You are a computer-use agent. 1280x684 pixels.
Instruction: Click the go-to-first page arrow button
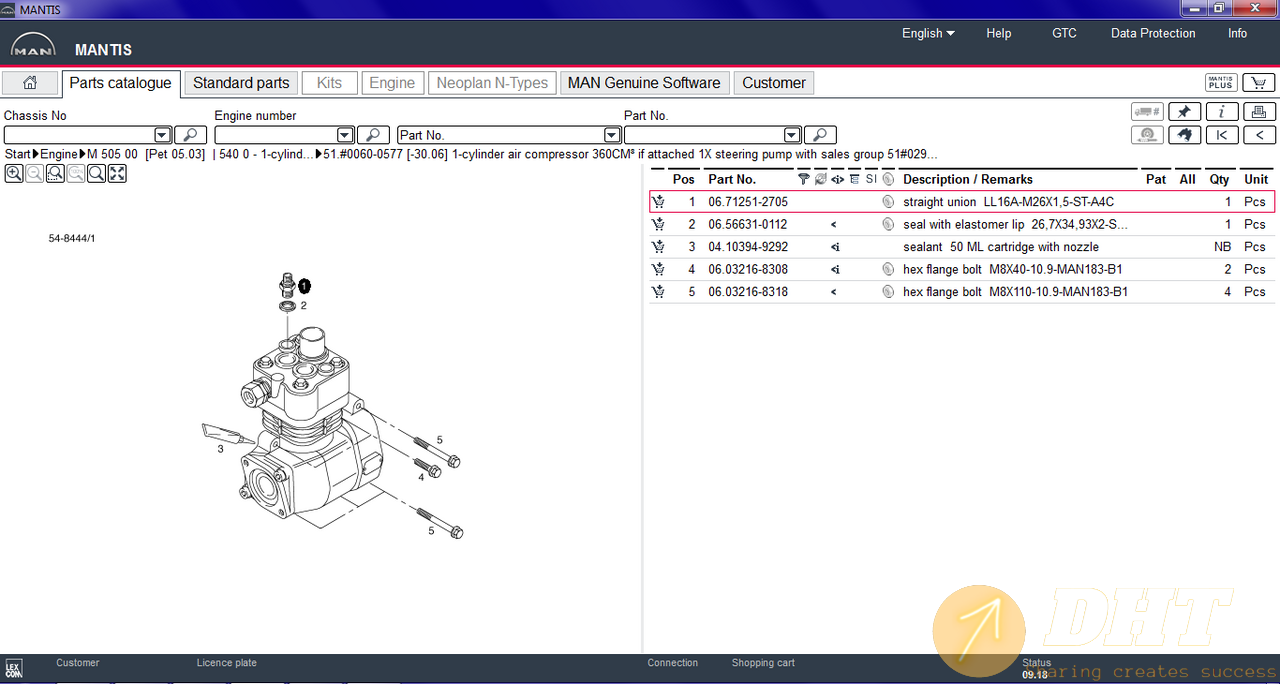click(x=1222, y=135)
